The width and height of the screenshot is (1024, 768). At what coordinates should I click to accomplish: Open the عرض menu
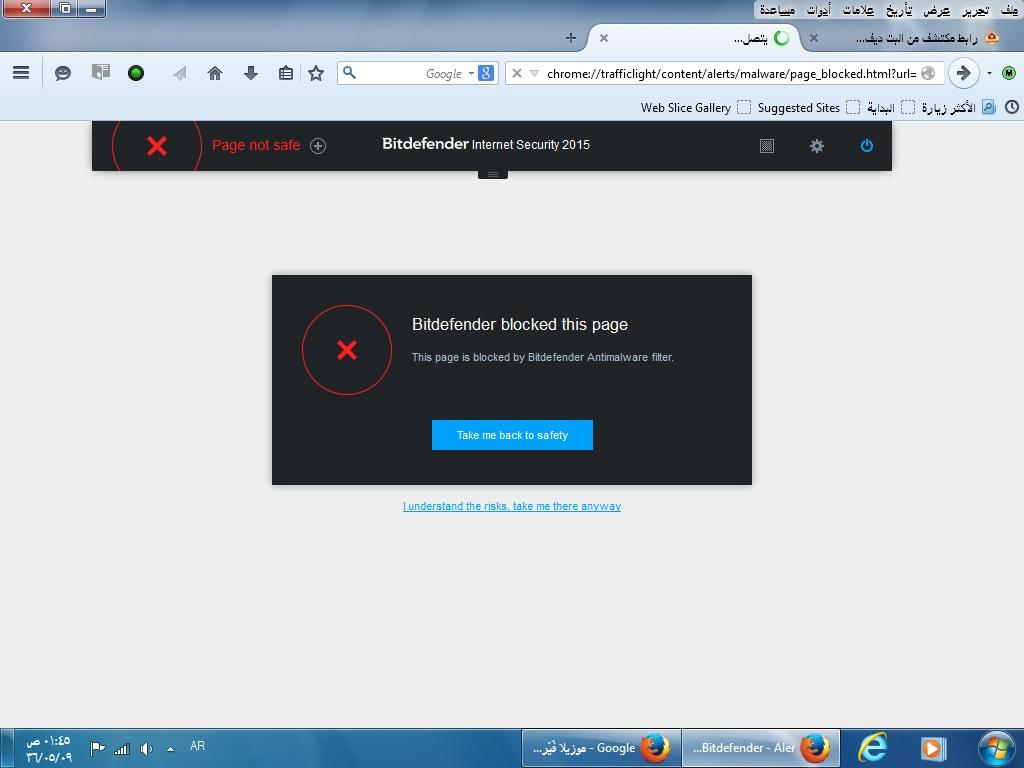tap(938, 10)
